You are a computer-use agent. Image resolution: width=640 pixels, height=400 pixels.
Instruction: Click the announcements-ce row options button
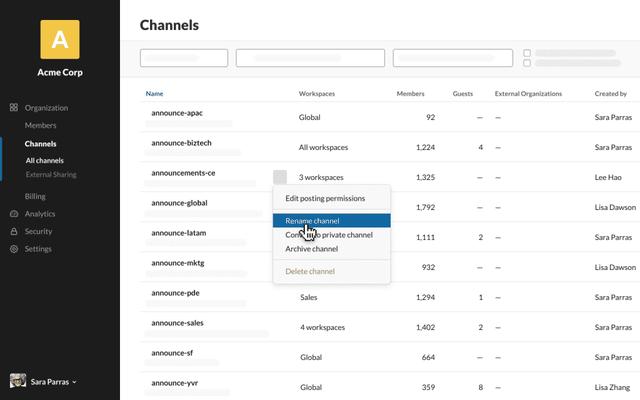tap(280, 177)
